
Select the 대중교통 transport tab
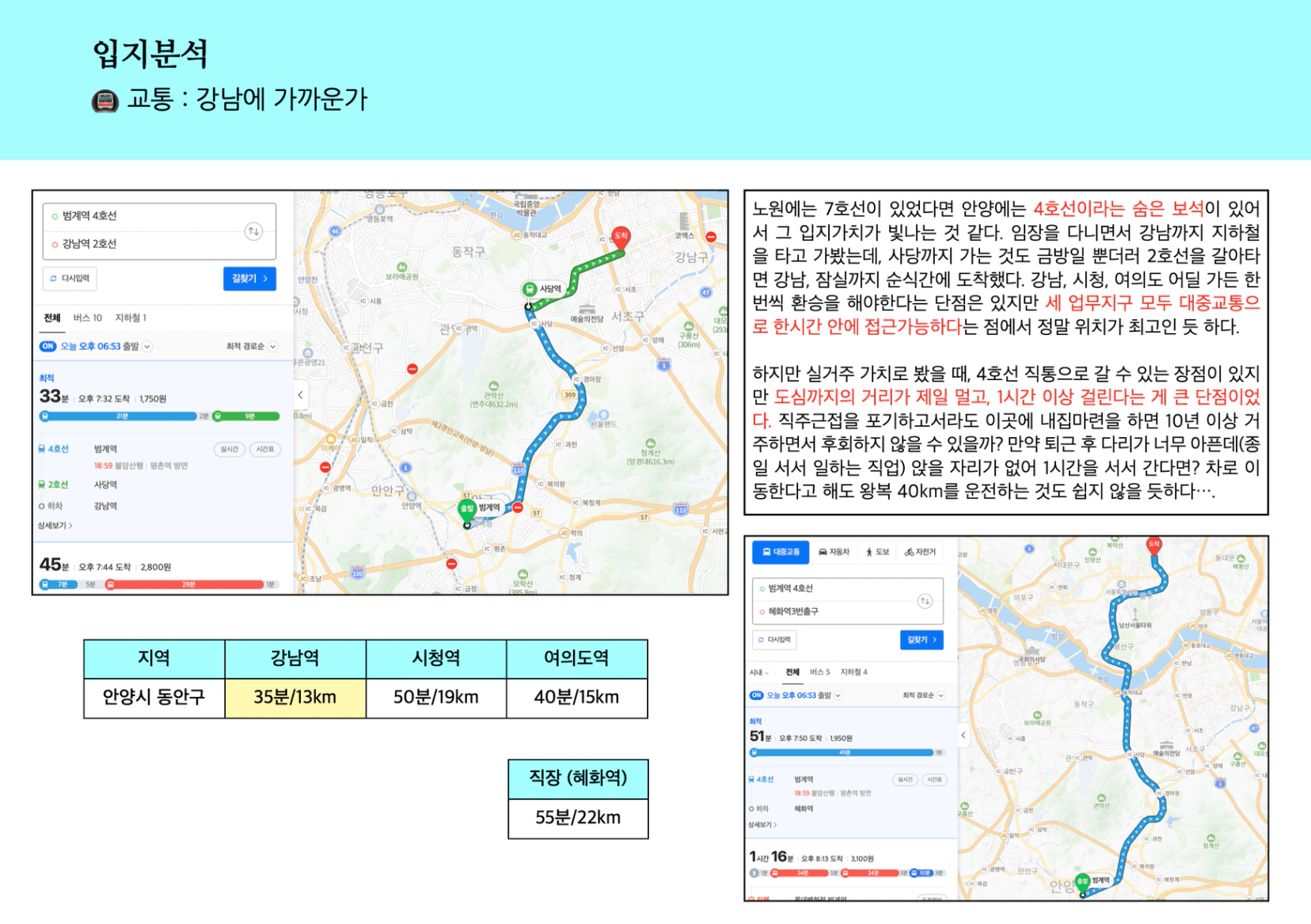click(x=781, y=552)
